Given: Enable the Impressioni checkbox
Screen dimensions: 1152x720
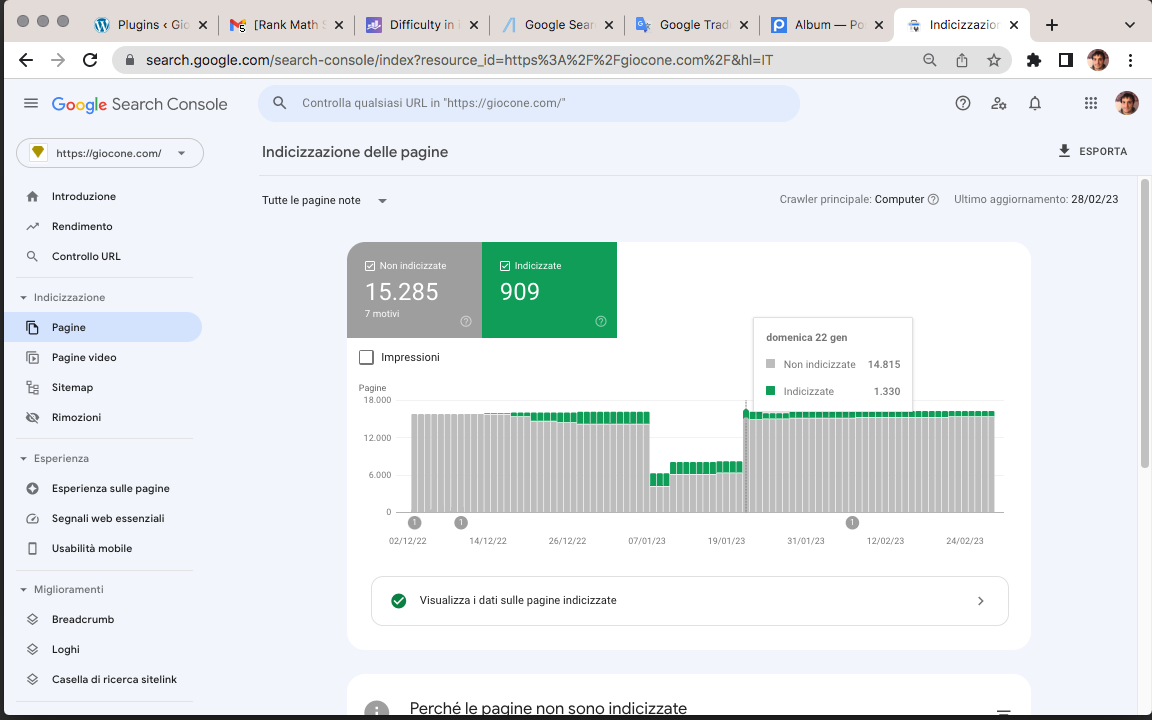Looking at the screenshot, I should coord(366,357).
